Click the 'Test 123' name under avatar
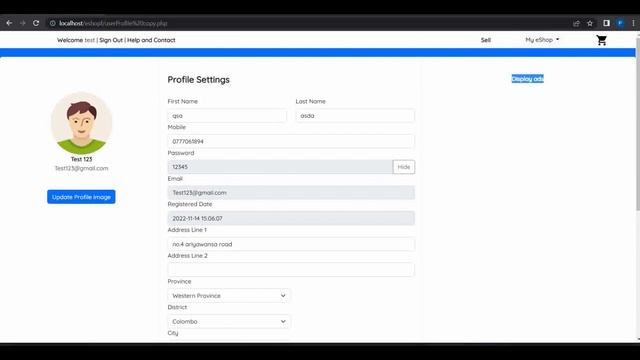 click(x=81, y=159)
